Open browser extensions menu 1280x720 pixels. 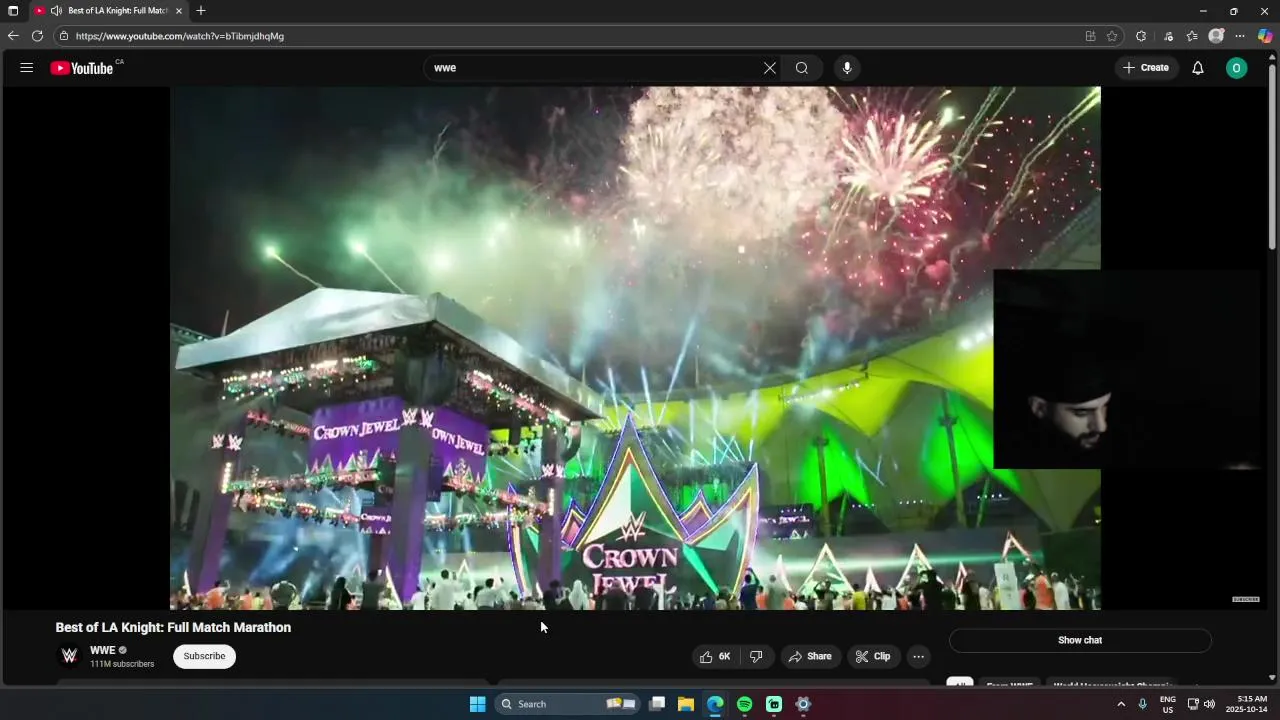click(1141, 36)
